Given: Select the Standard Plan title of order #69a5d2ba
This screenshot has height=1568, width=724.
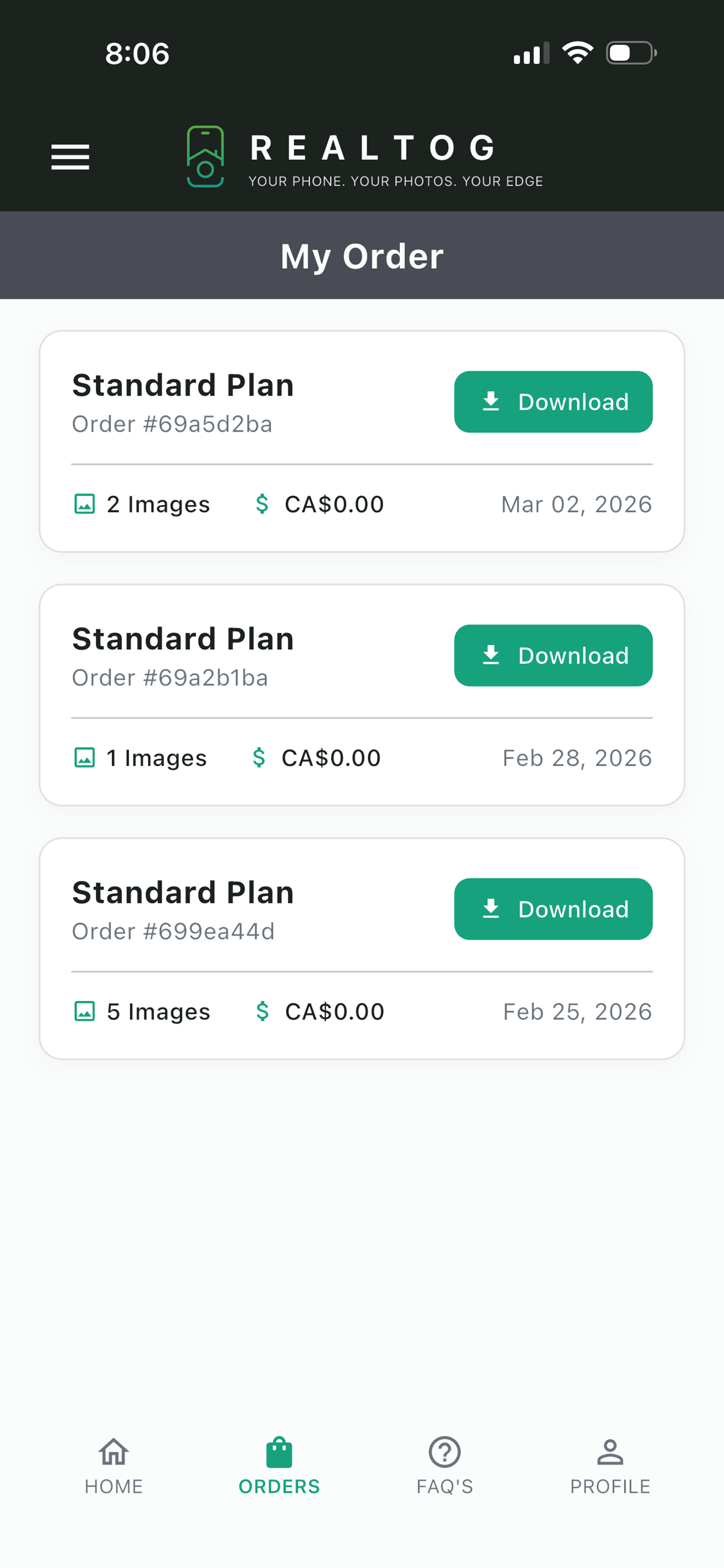Looking at the screenshot, I should [183, 386].
